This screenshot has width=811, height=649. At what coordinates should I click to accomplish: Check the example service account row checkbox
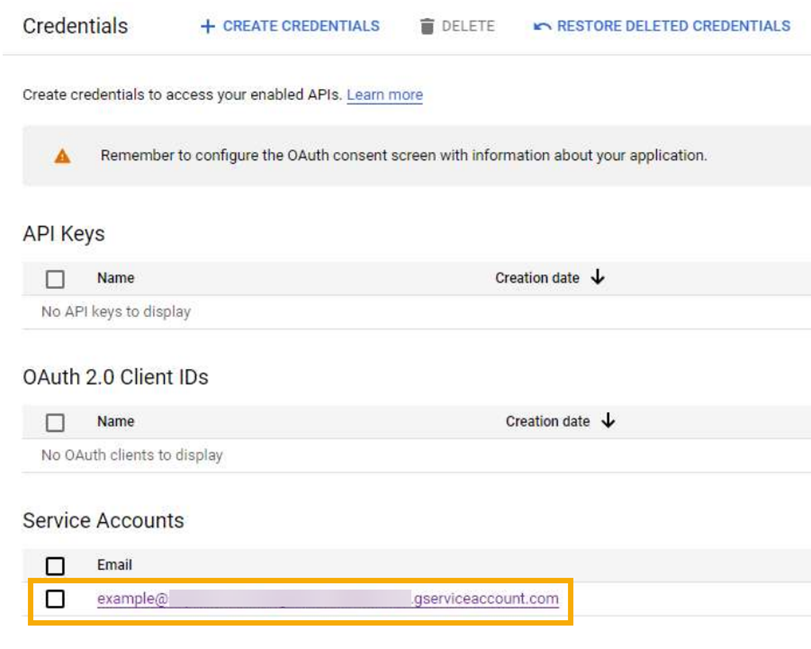click(x=55, y=599)
